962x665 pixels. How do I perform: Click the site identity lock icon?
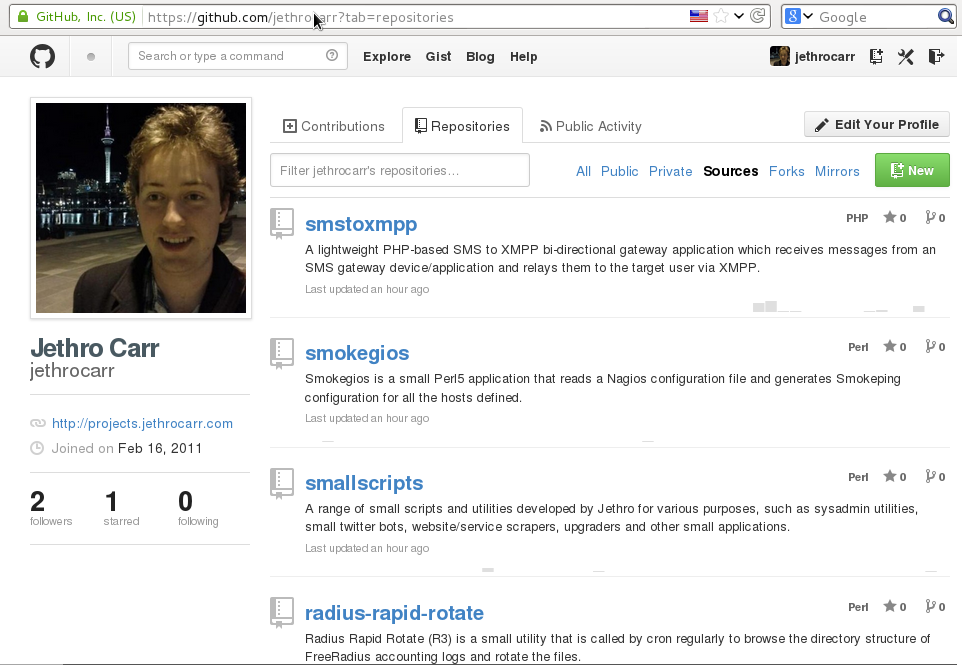click(x=23, y=17)
